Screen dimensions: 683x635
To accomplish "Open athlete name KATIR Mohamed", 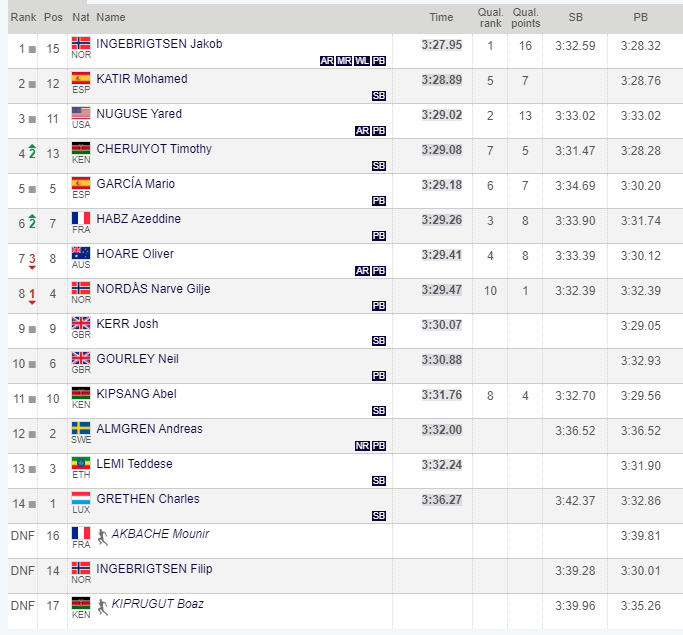I will coord(142,79).
